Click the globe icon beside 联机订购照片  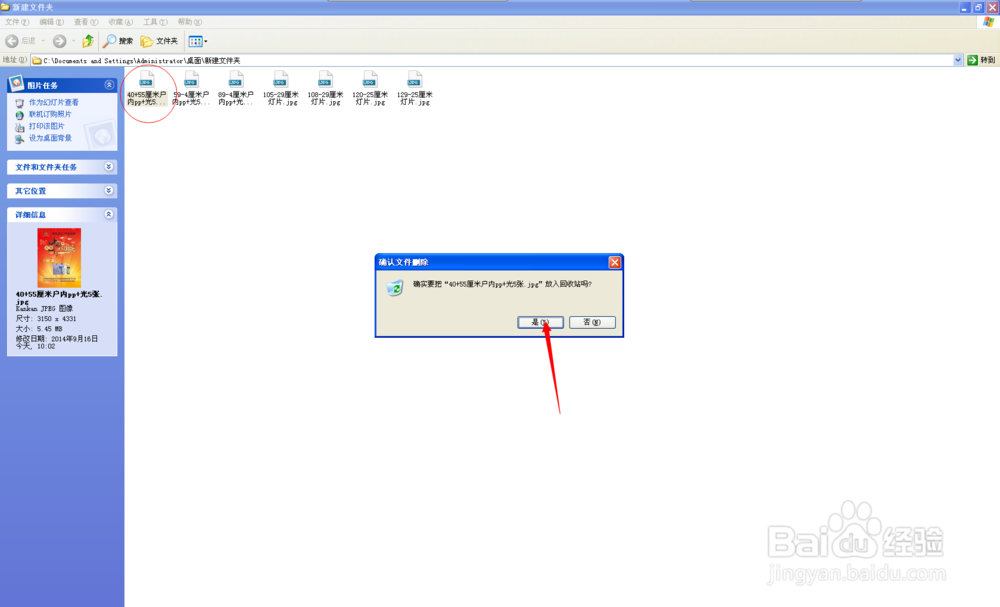[x=20, y=115]
